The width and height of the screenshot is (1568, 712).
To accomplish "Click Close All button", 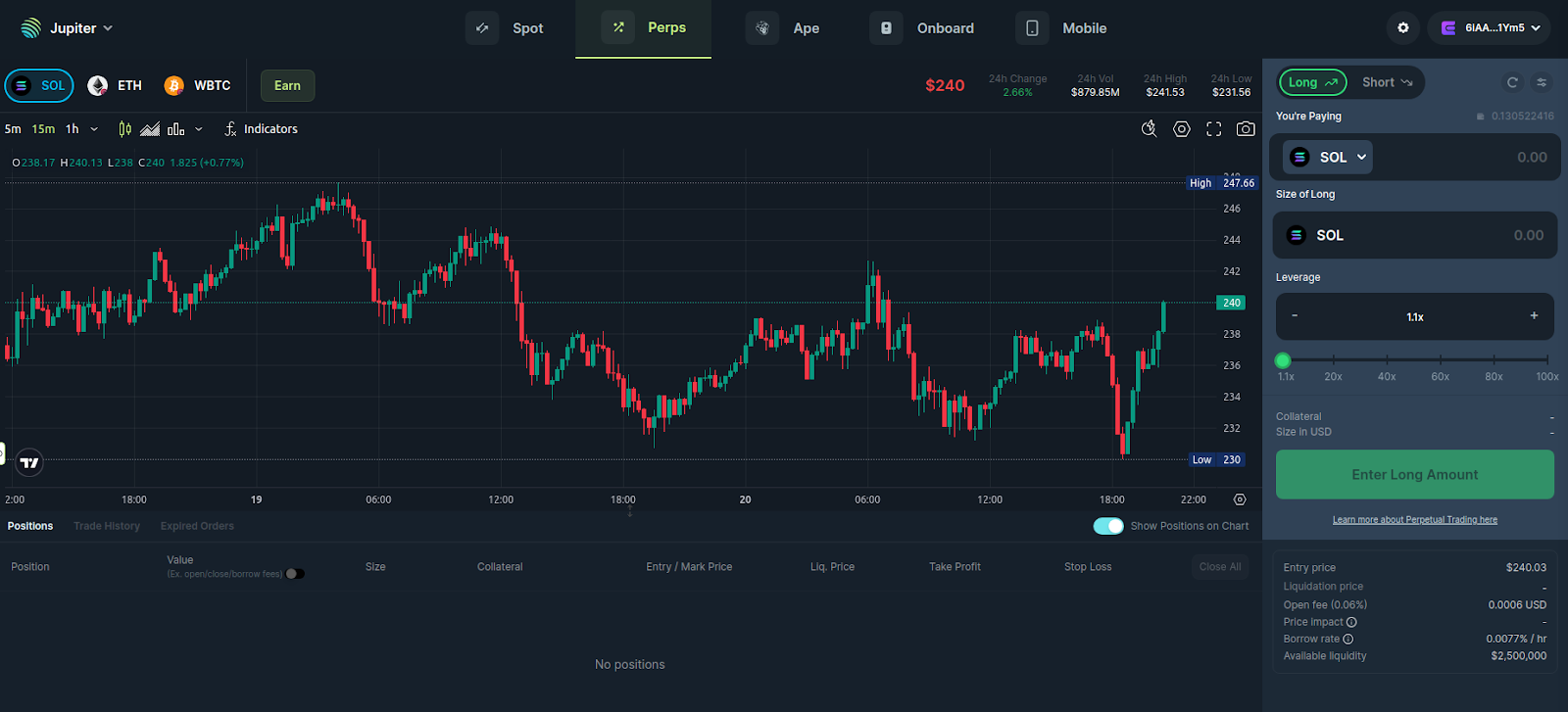I will tap(1220, 567).
